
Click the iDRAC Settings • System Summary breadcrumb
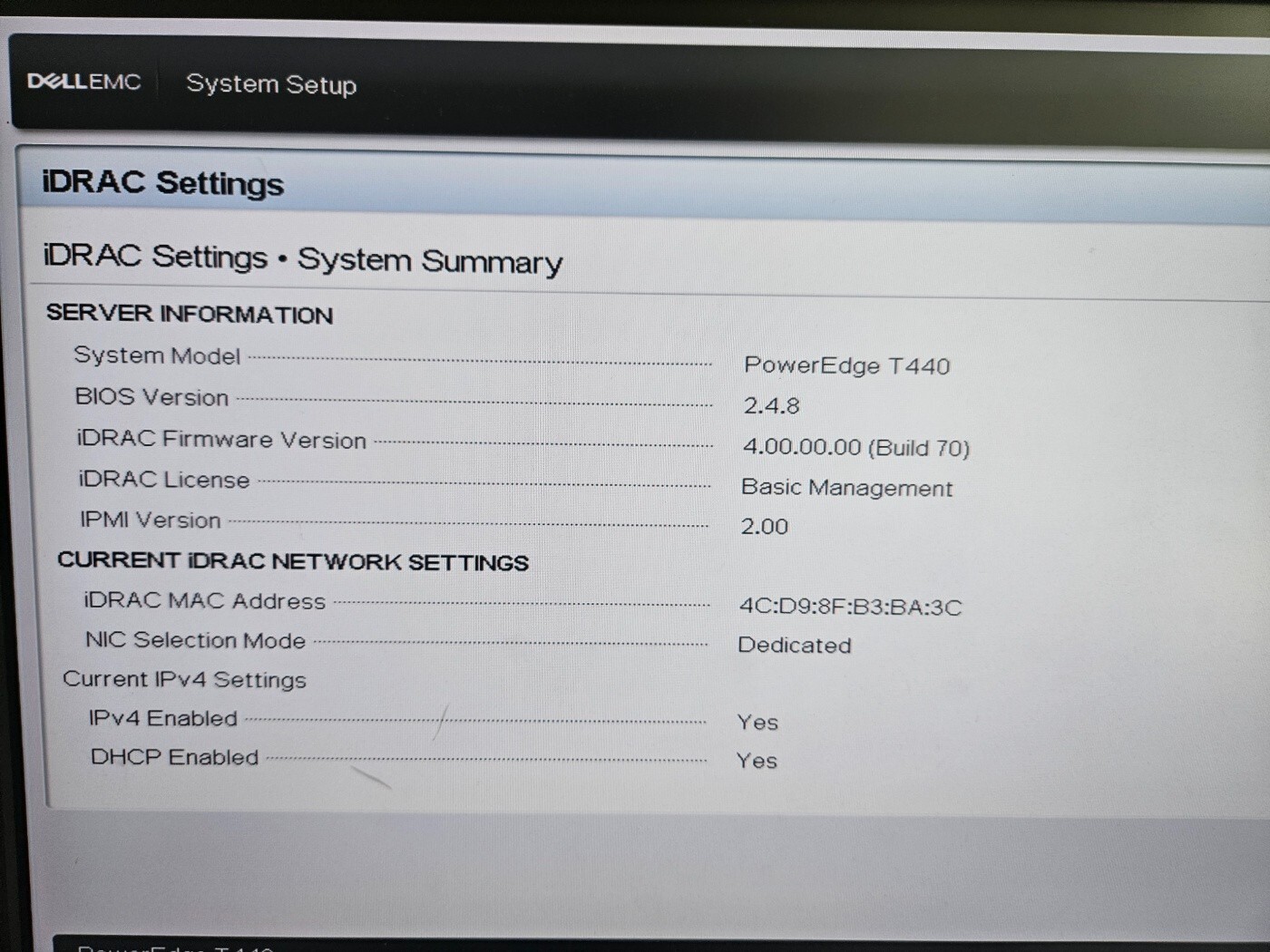[x=303, y=259]
